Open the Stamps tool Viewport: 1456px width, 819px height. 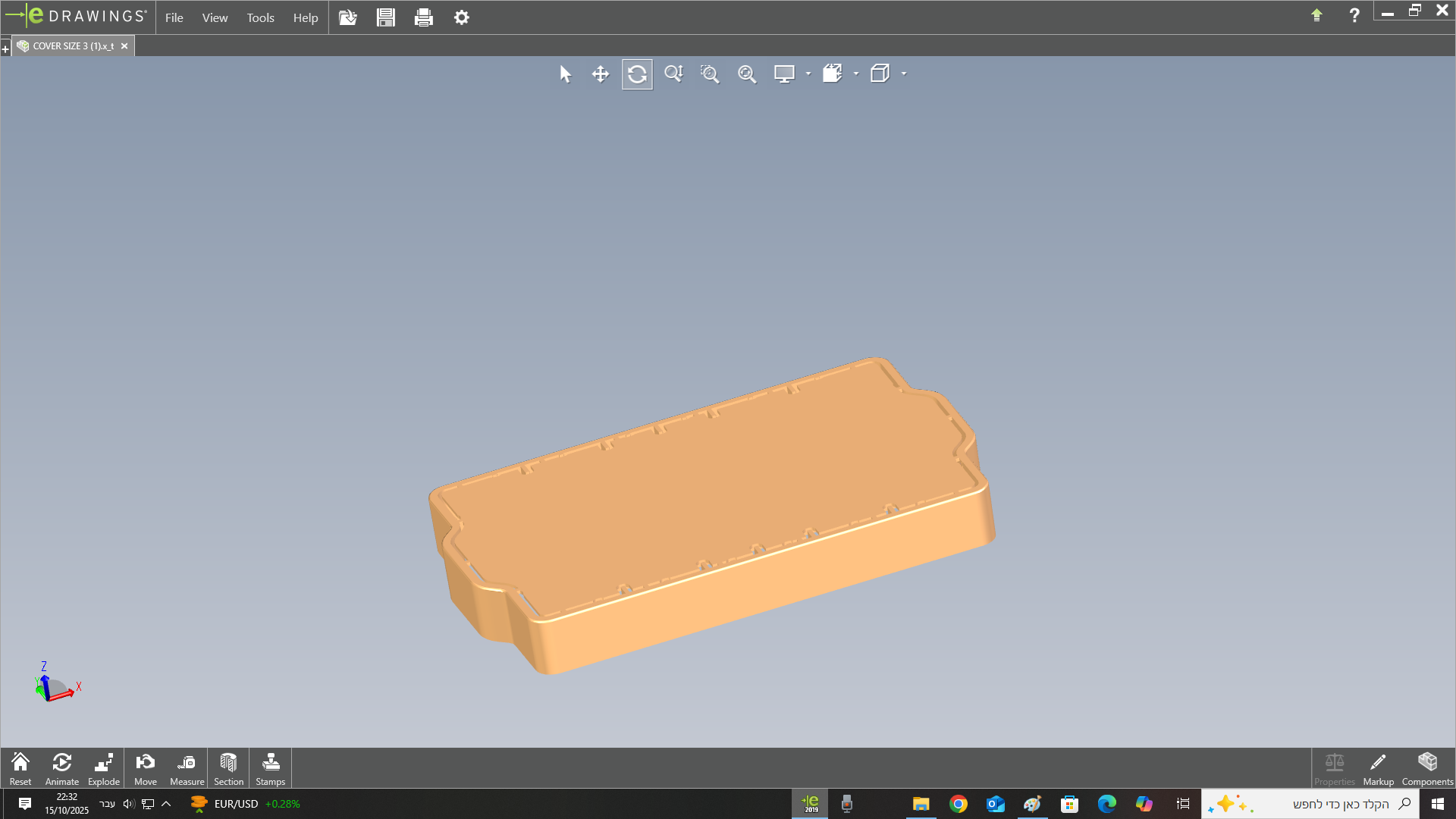271,768
